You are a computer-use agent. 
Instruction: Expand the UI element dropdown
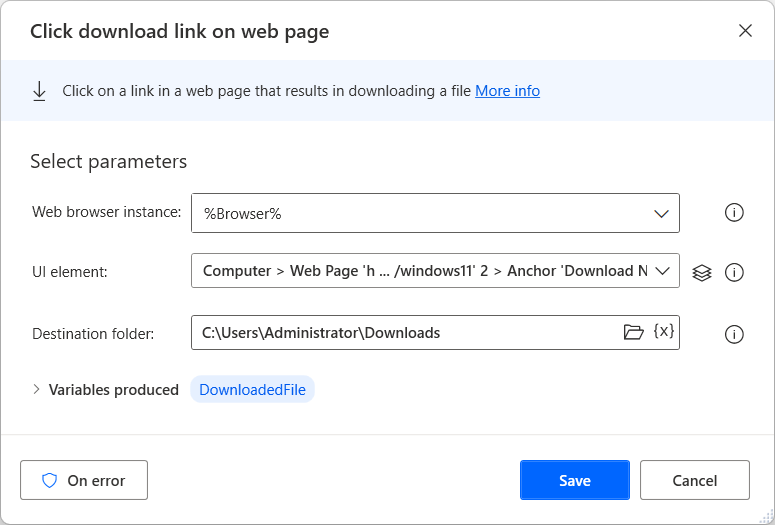[662, 271]
